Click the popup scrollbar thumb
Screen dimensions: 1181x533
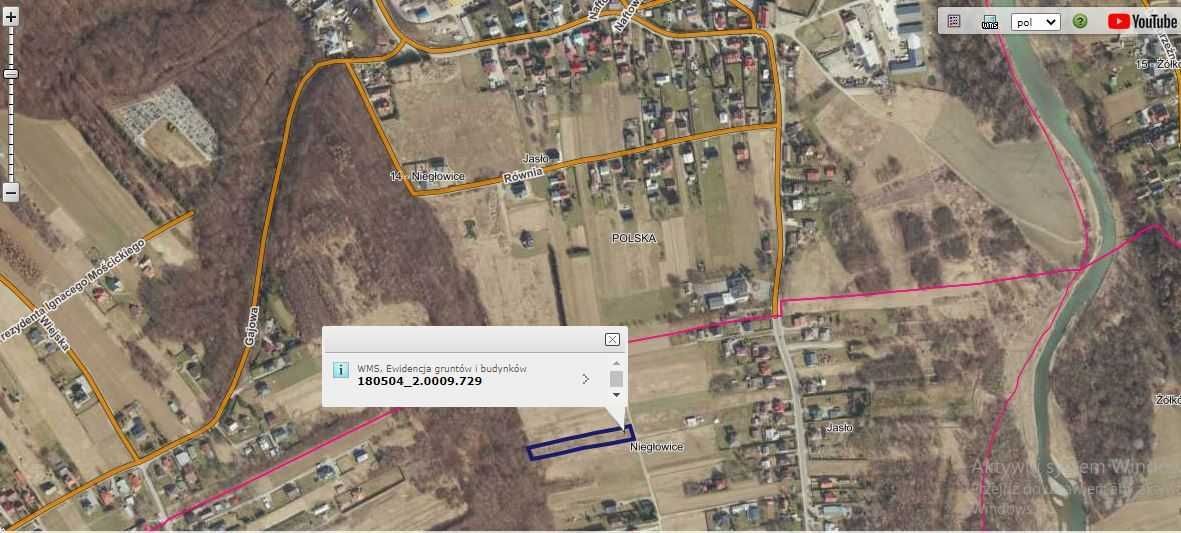(x=616, y=379)
